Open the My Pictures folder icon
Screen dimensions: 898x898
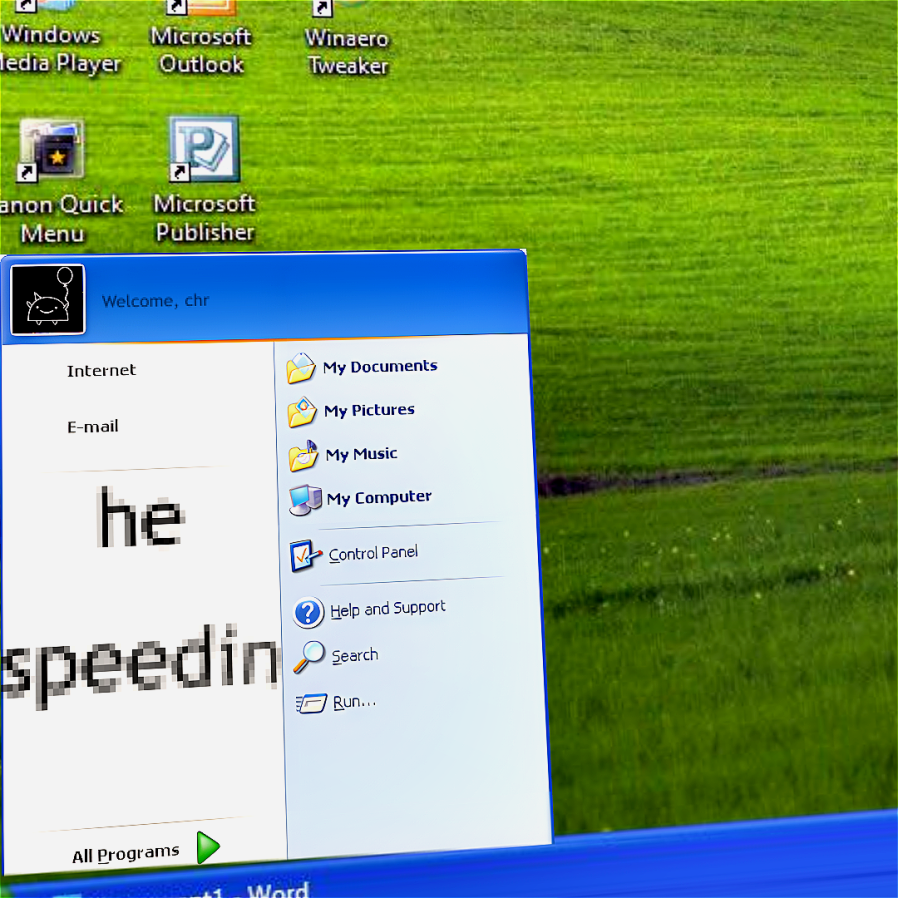click(x=302, y=412)
